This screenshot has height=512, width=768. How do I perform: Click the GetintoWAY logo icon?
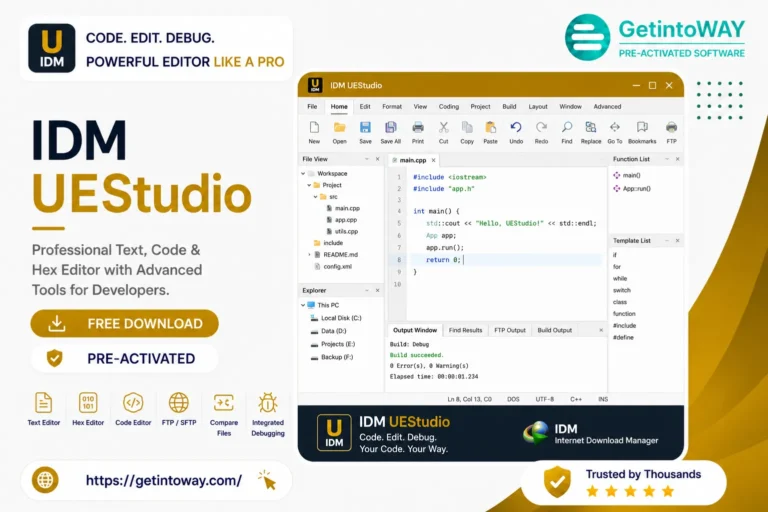(588, 37)
